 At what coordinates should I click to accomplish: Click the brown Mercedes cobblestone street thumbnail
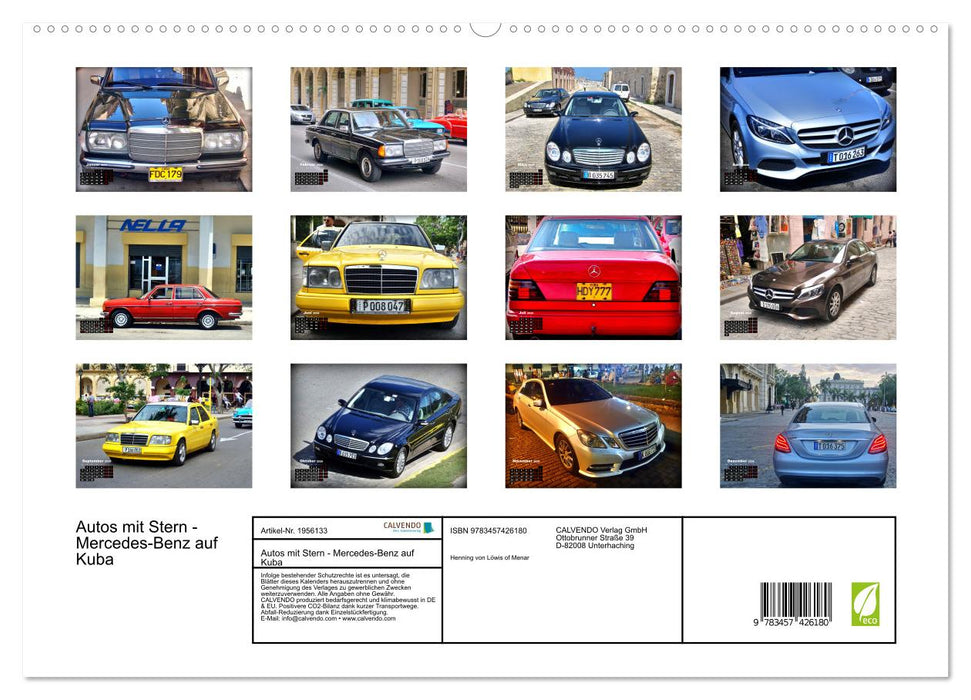807,277
